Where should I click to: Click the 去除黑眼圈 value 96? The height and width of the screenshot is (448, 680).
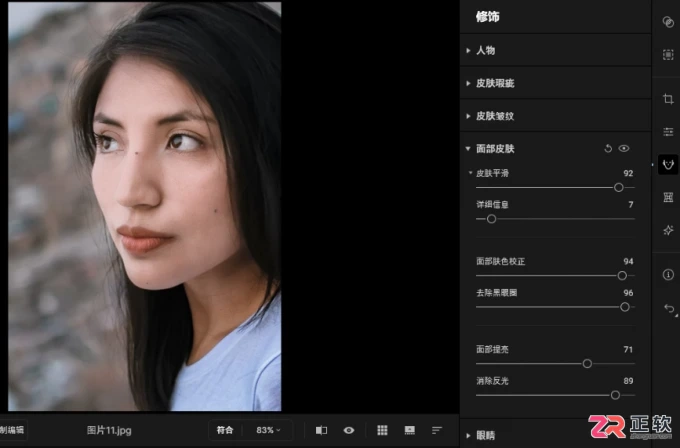(628, 293)
